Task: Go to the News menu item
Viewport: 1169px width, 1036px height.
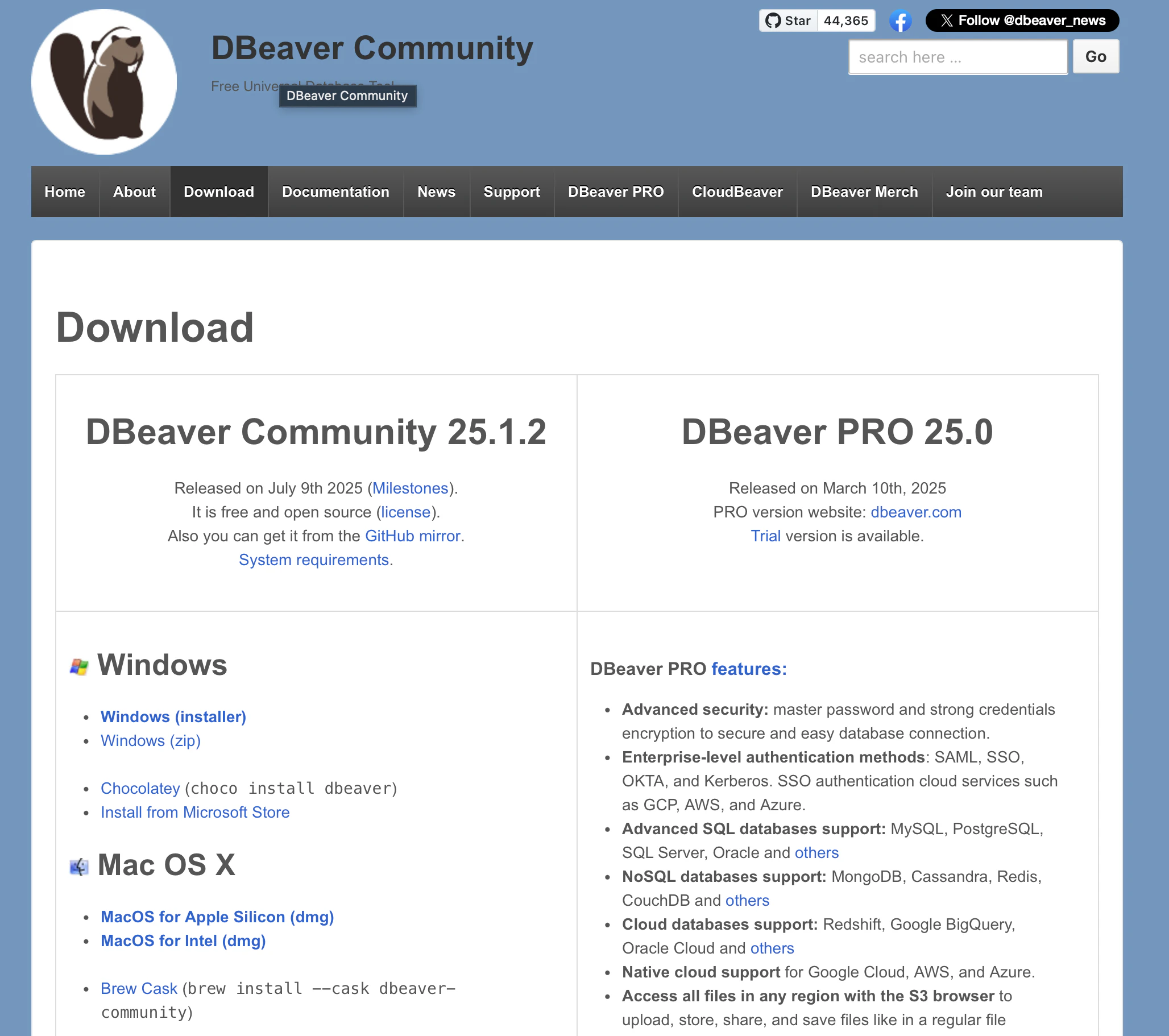Action: pos(436,192)
